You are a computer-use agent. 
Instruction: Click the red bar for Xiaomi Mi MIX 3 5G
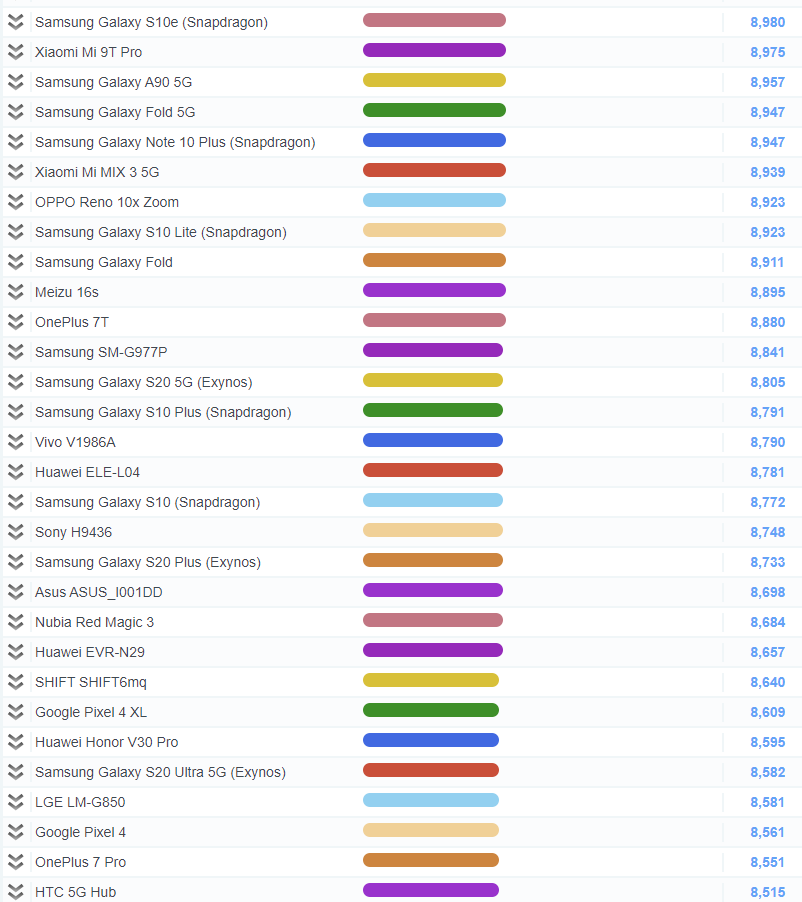click(x=434, y=170)
